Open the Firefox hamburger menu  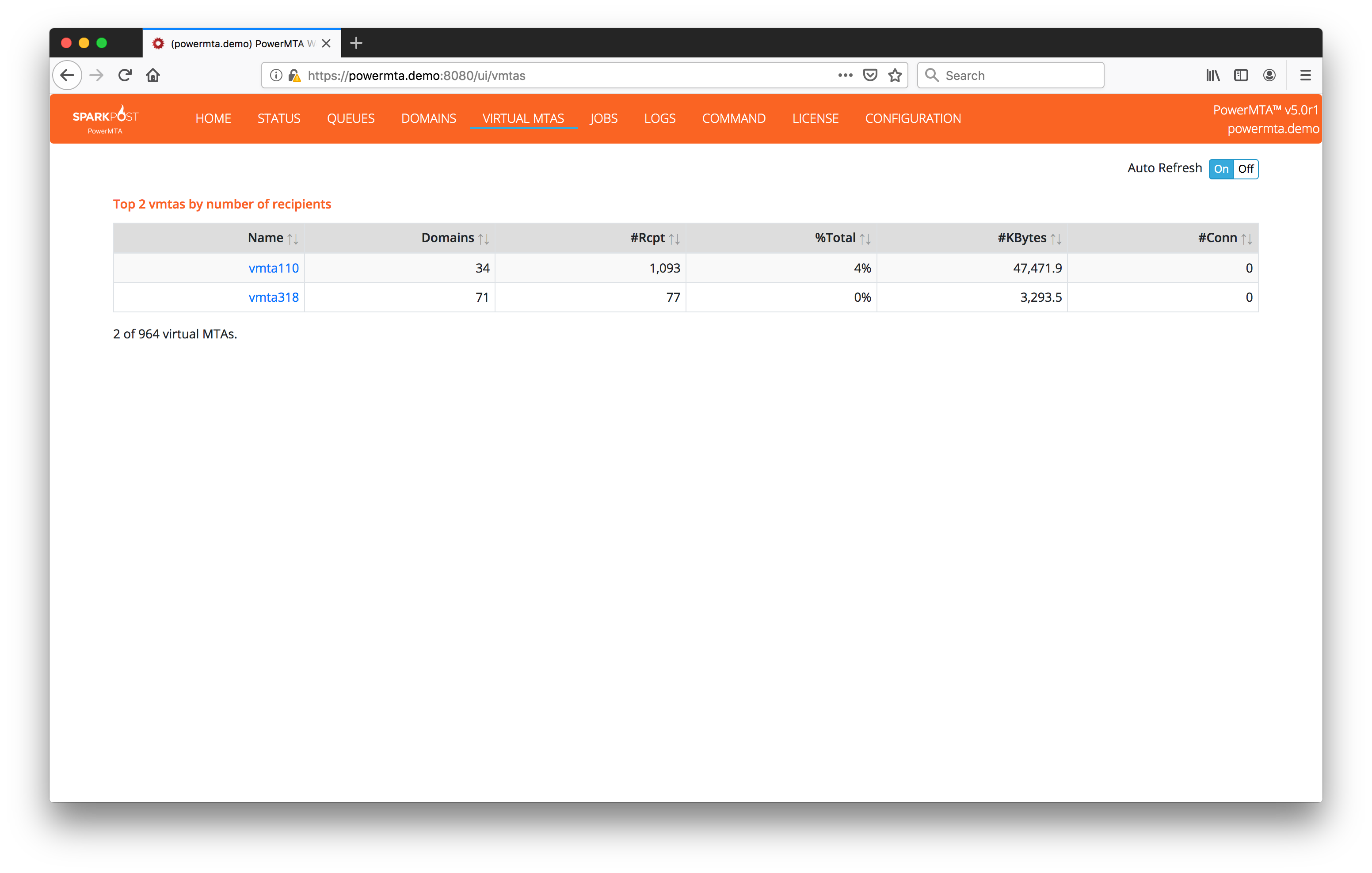click(x=1305, y=75)
